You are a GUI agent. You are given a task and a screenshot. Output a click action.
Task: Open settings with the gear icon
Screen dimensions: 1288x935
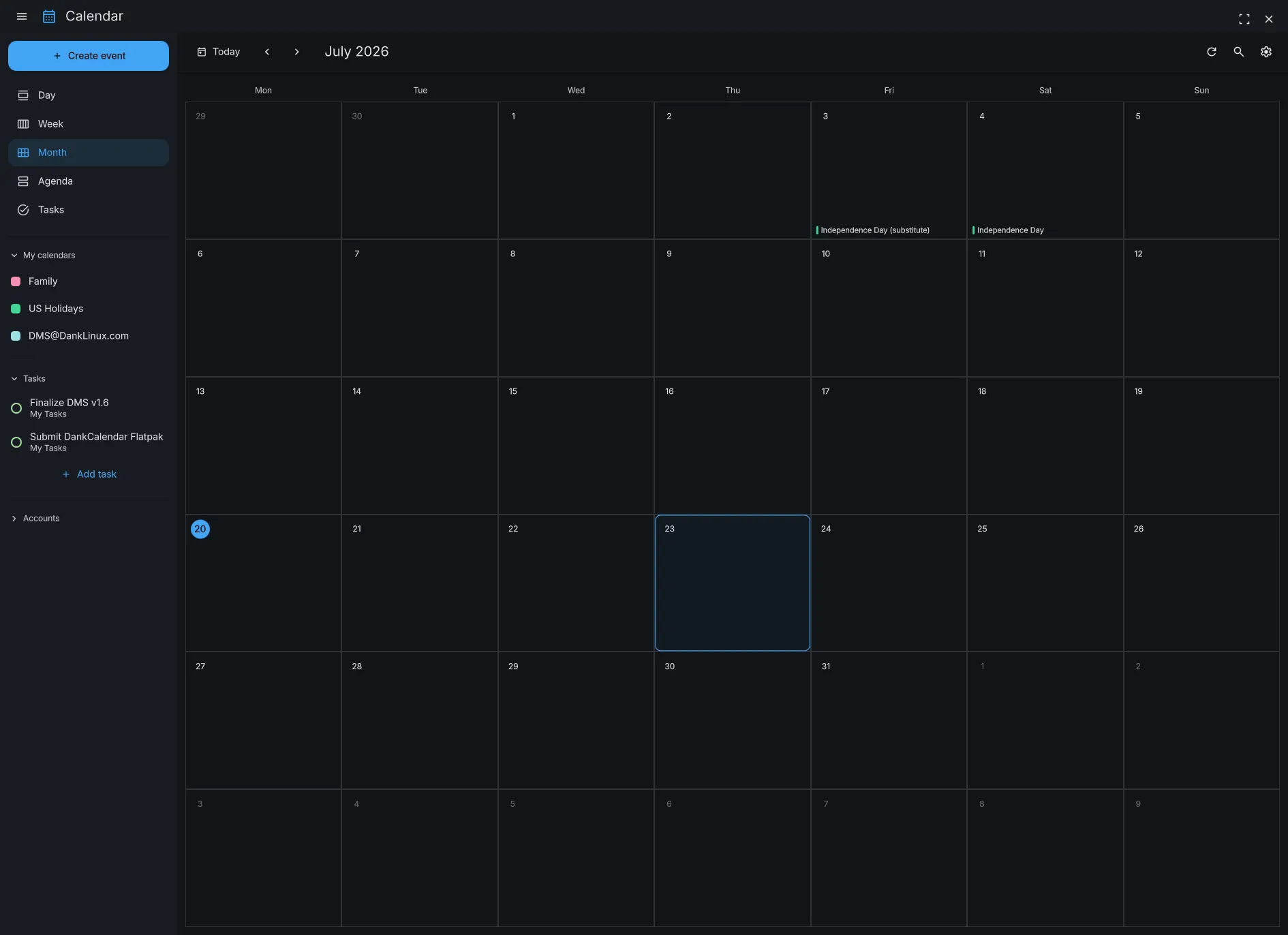[x=1266, y=52]
